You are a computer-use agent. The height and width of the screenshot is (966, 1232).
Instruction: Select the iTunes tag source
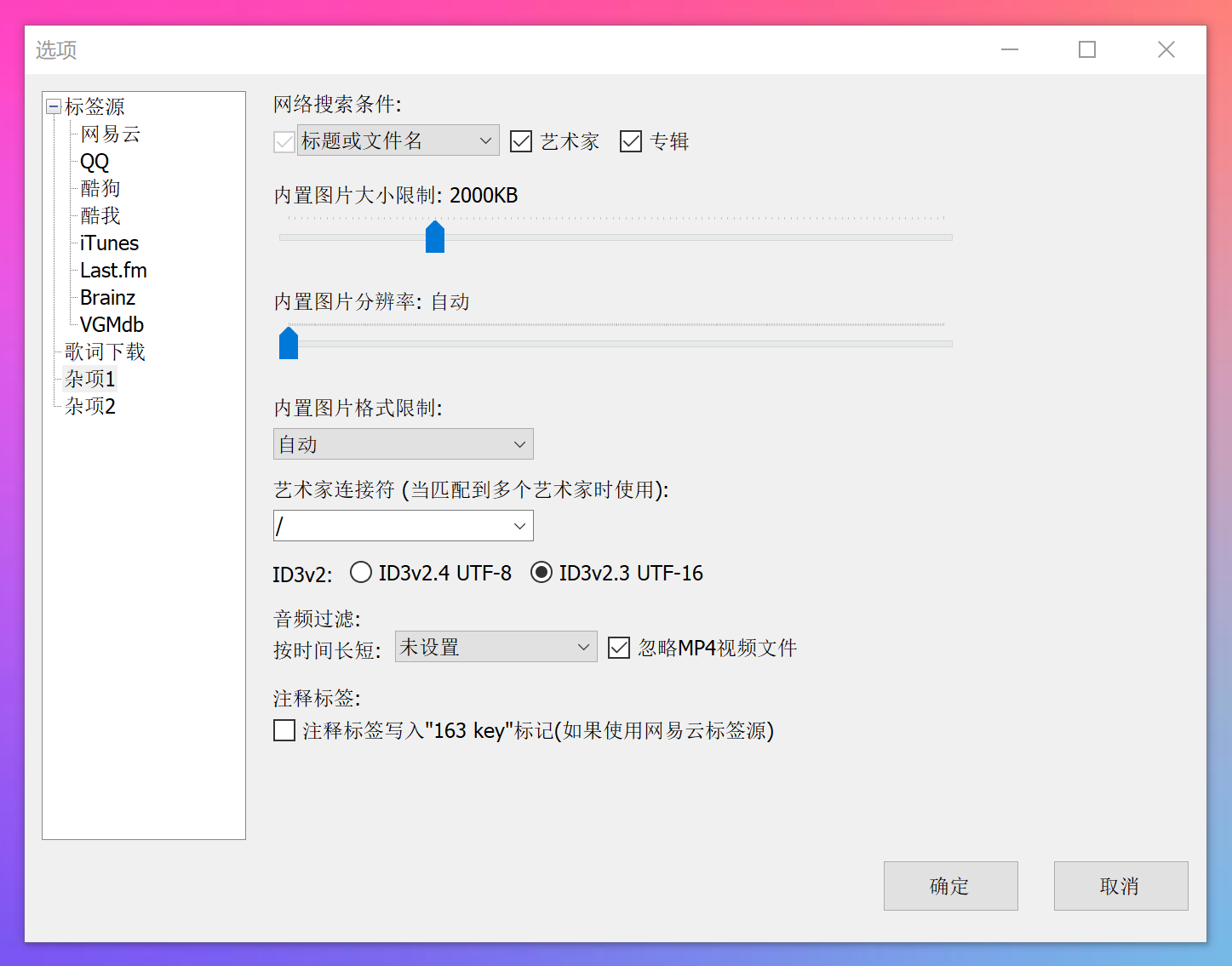point(109,243)
